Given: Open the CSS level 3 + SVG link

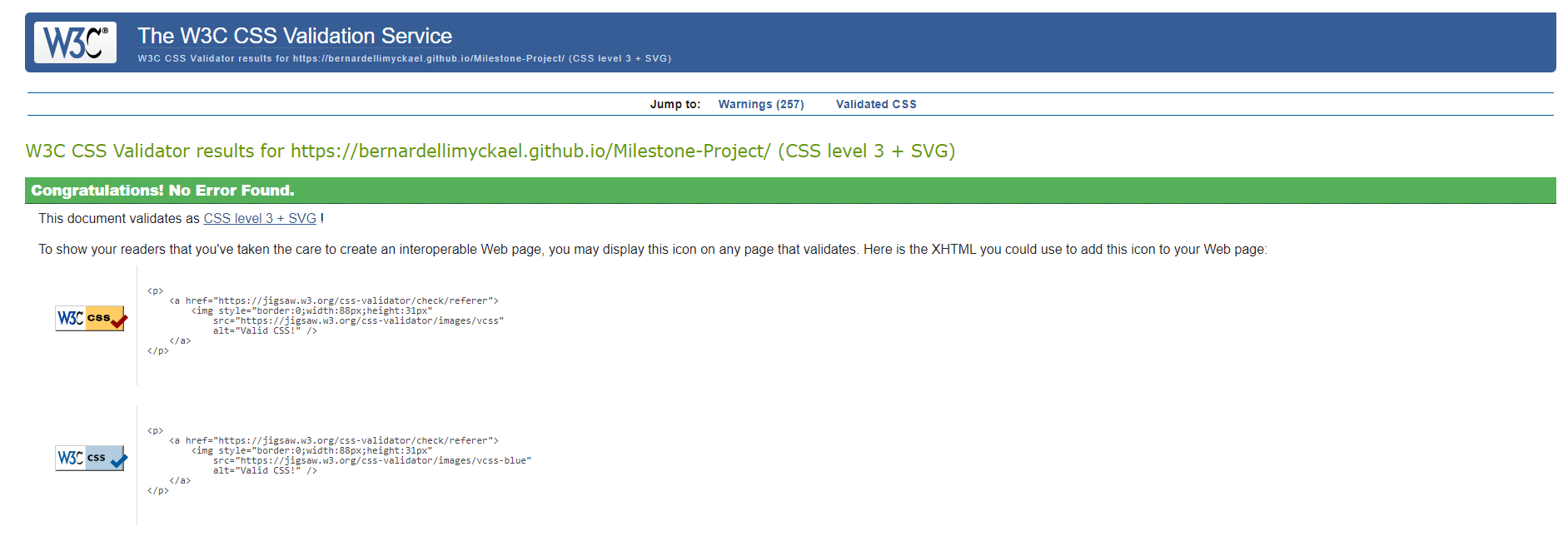Looking at the screenshot, I should (260, 218).
